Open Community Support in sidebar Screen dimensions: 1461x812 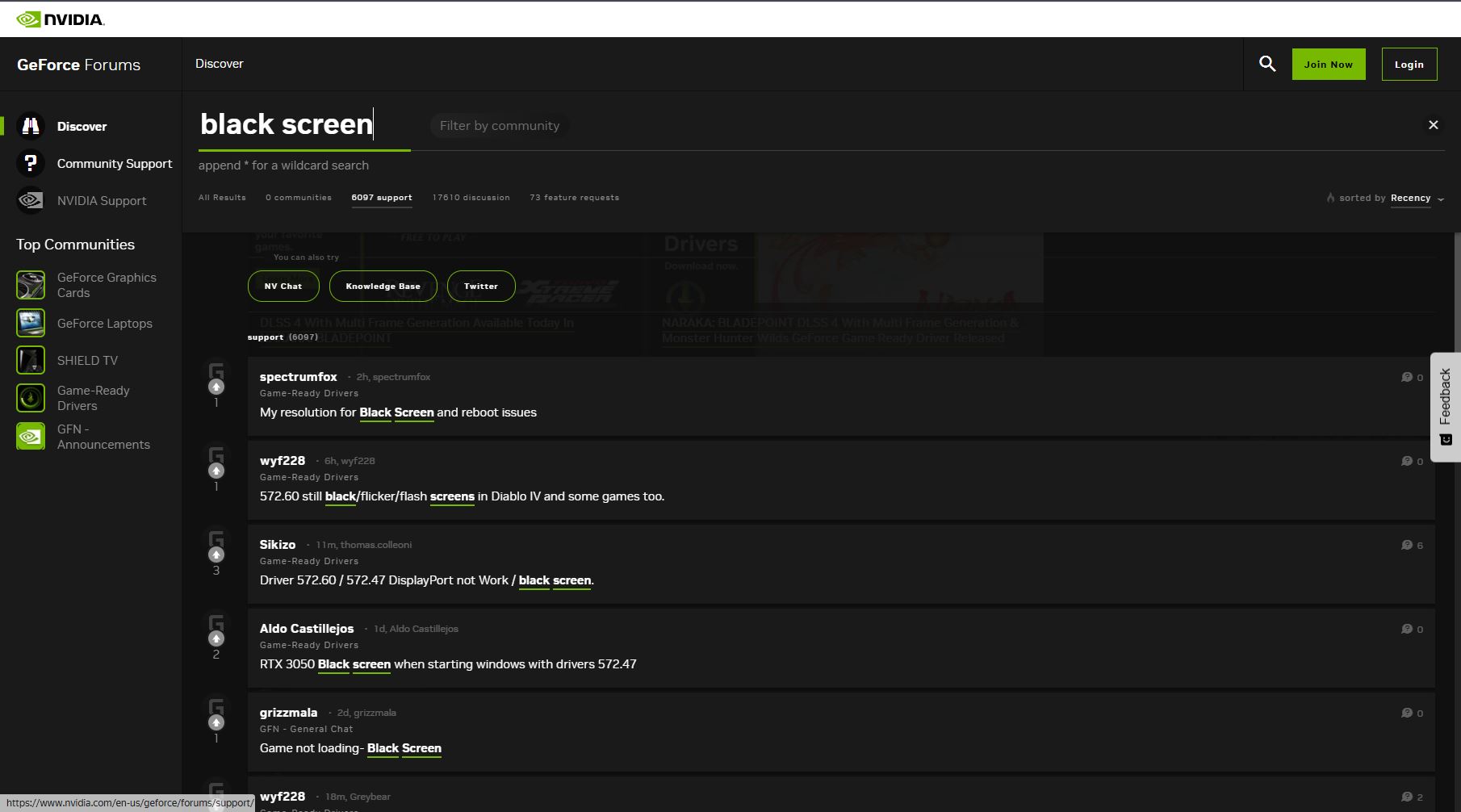point(115,164)
